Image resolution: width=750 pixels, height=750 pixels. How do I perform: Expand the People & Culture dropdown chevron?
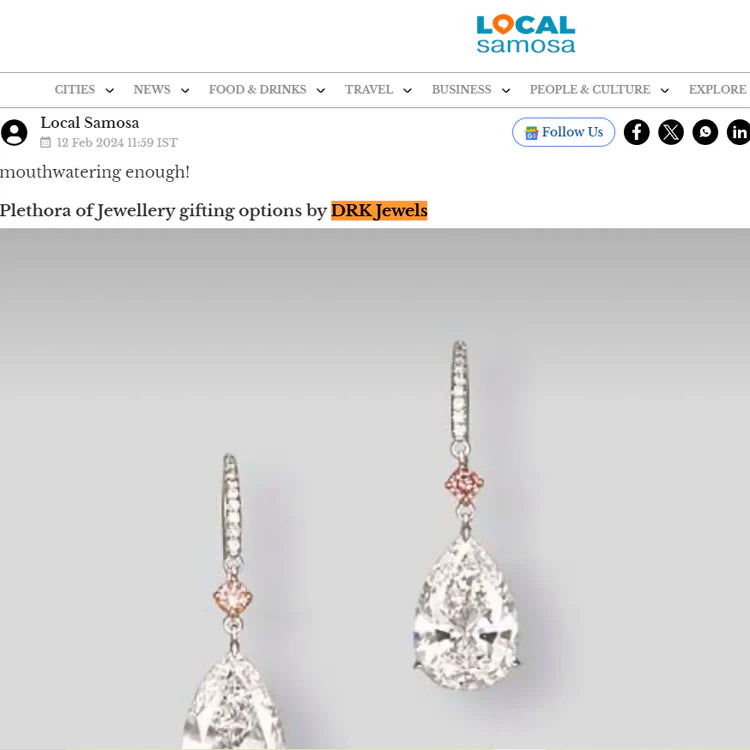tap(664, 90)
